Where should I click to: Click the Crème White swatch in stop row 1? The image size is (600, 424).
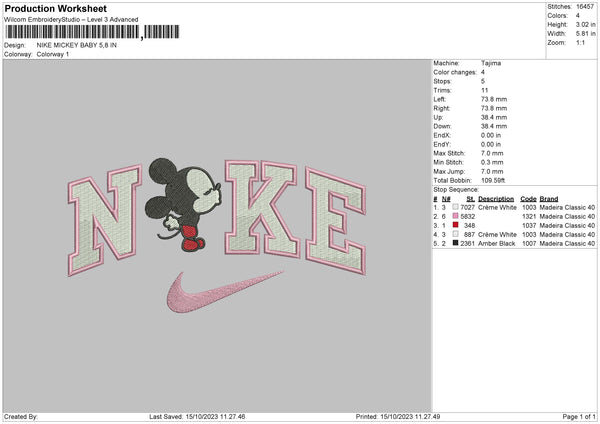click(455, 207)
